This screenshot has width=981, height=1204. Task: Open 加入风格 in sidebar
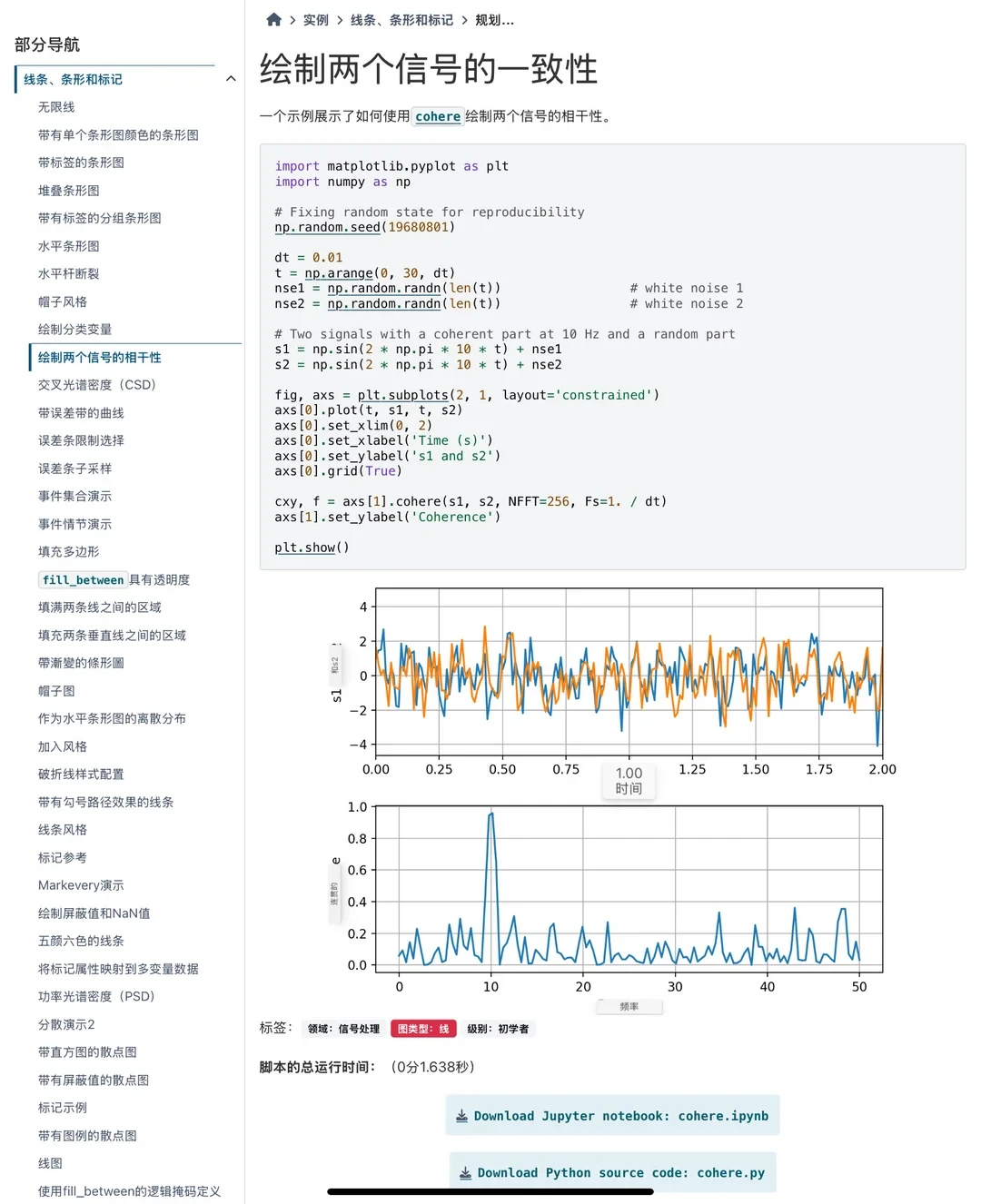pos(63,746)
